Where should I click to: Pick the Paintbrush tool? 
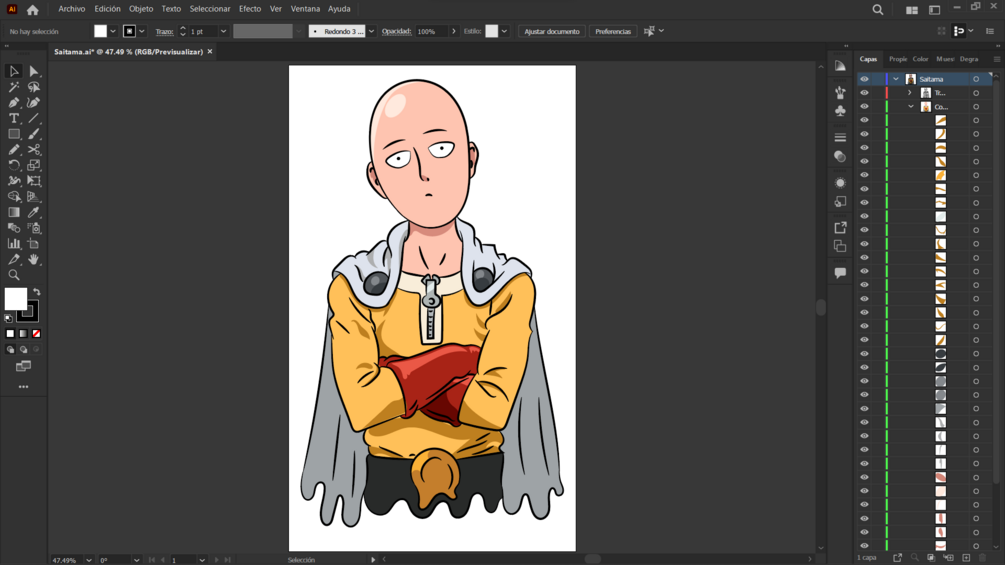[x=34, y=134]
